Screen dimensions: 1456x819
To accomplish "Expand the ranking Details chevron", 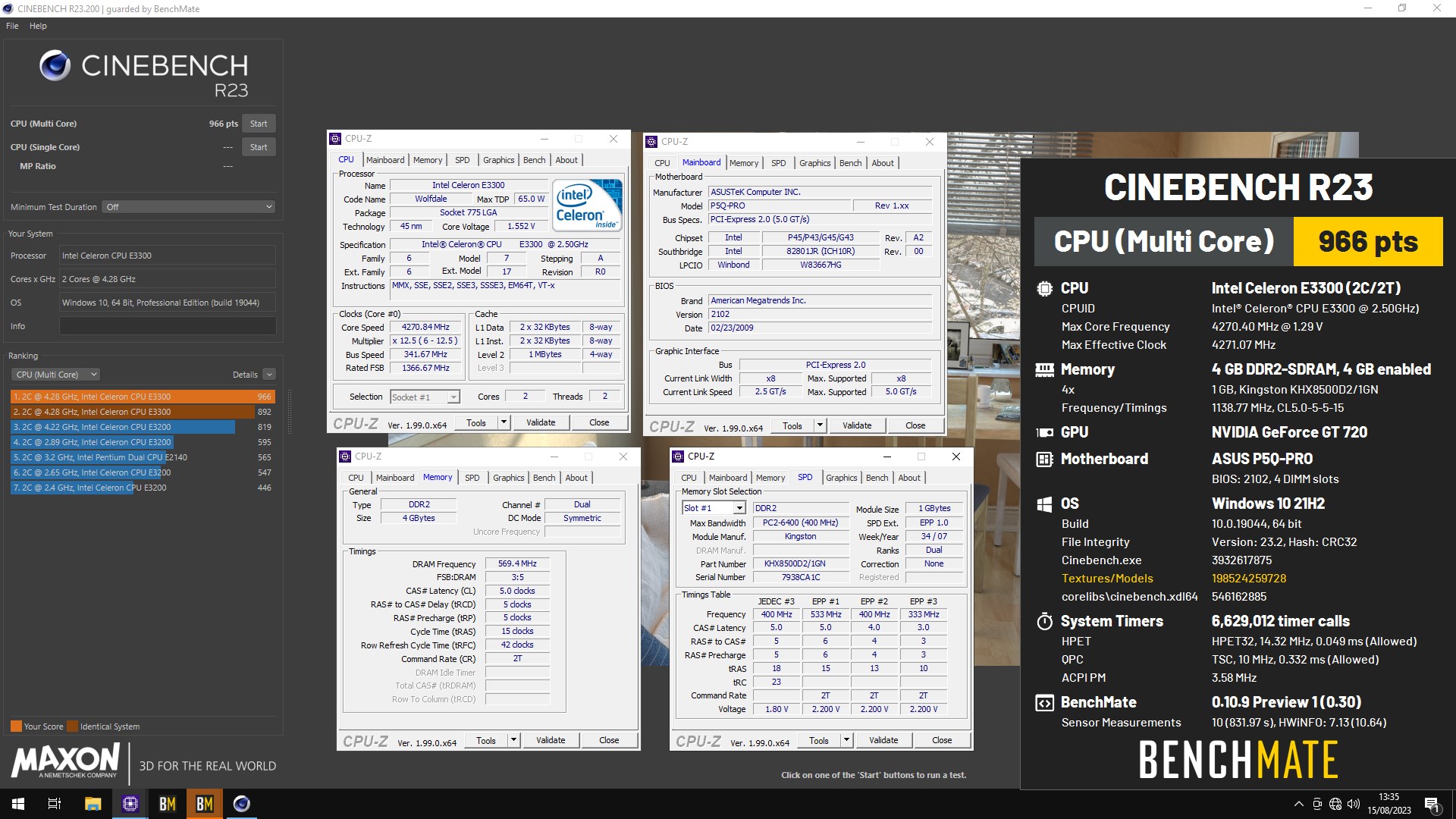I will 269,375.
